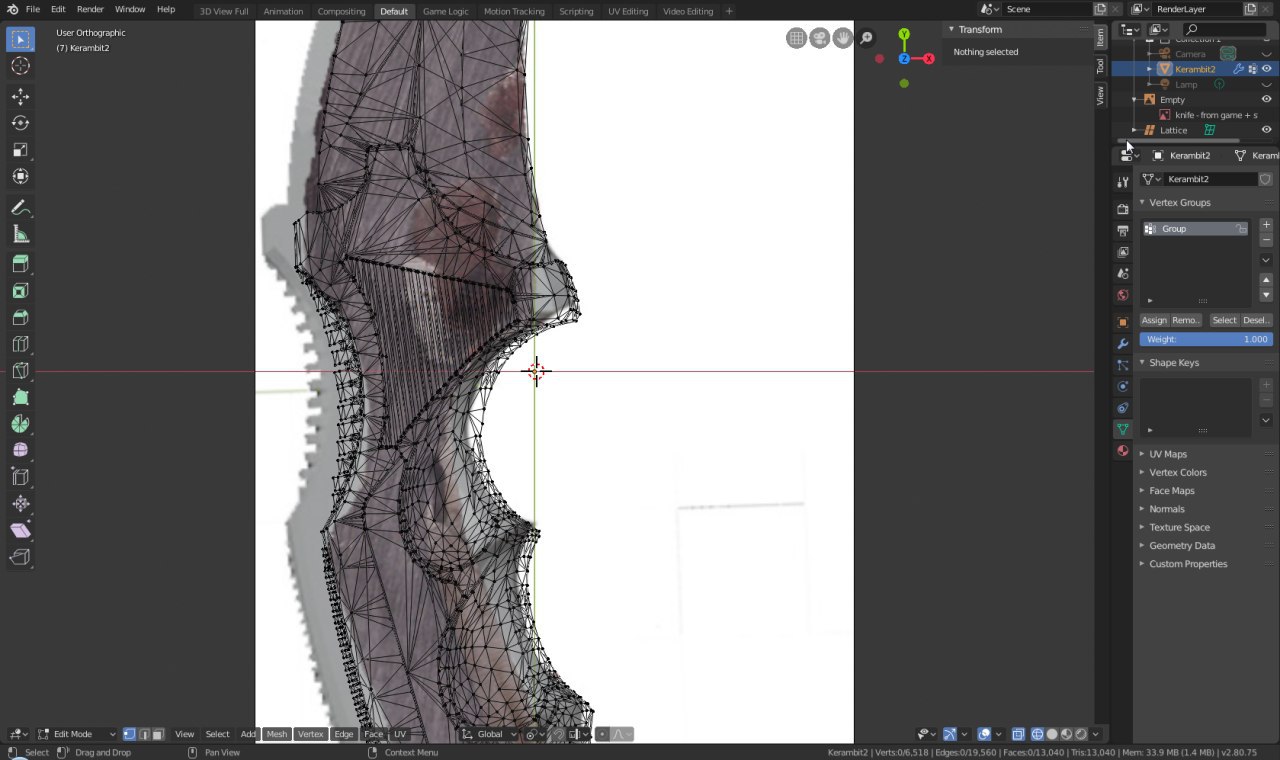Toggle visibility of Kerambit2 in outliner

1267,69
